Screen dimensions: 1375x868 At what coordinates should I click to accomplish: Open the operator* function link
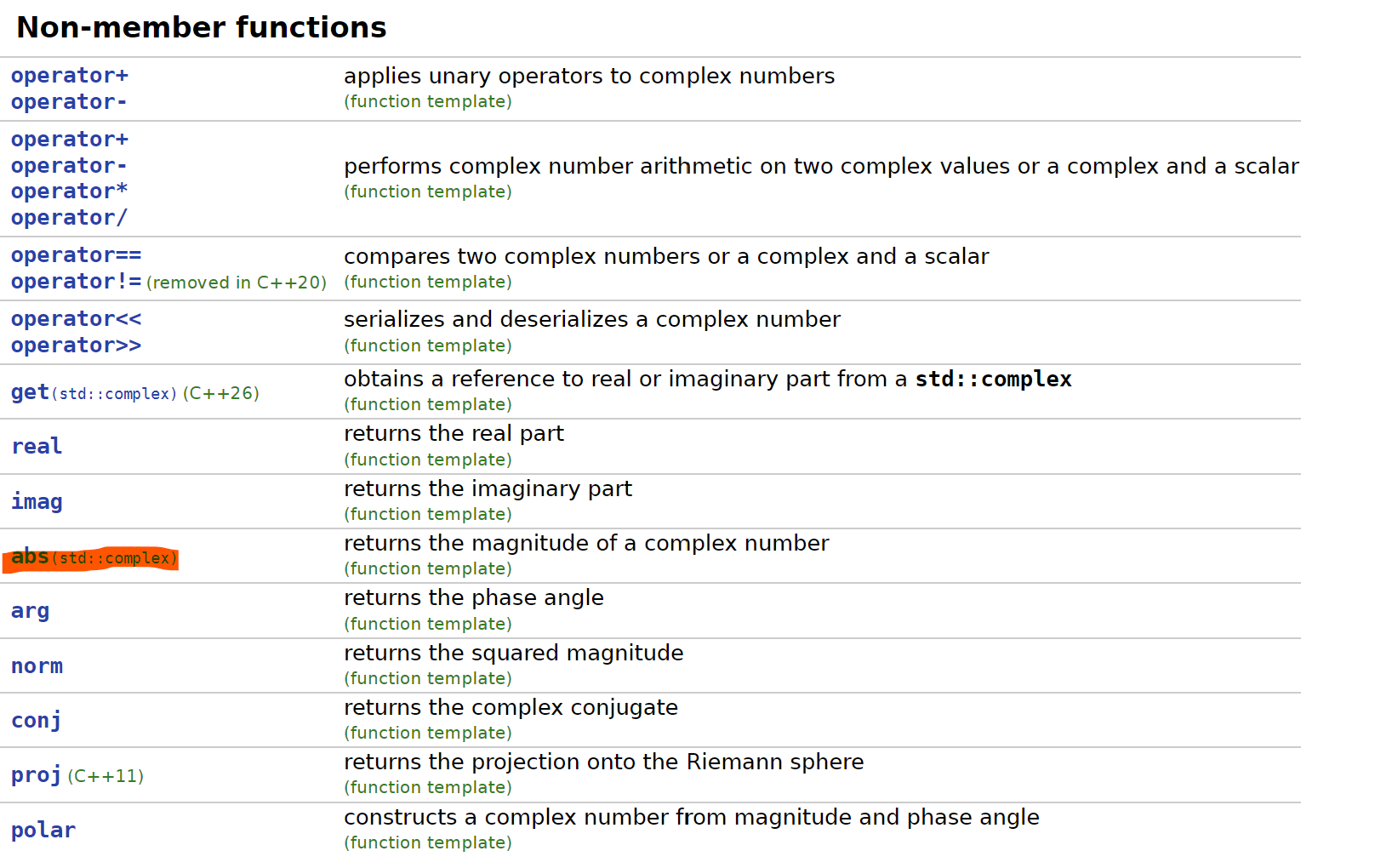point(69,191)
